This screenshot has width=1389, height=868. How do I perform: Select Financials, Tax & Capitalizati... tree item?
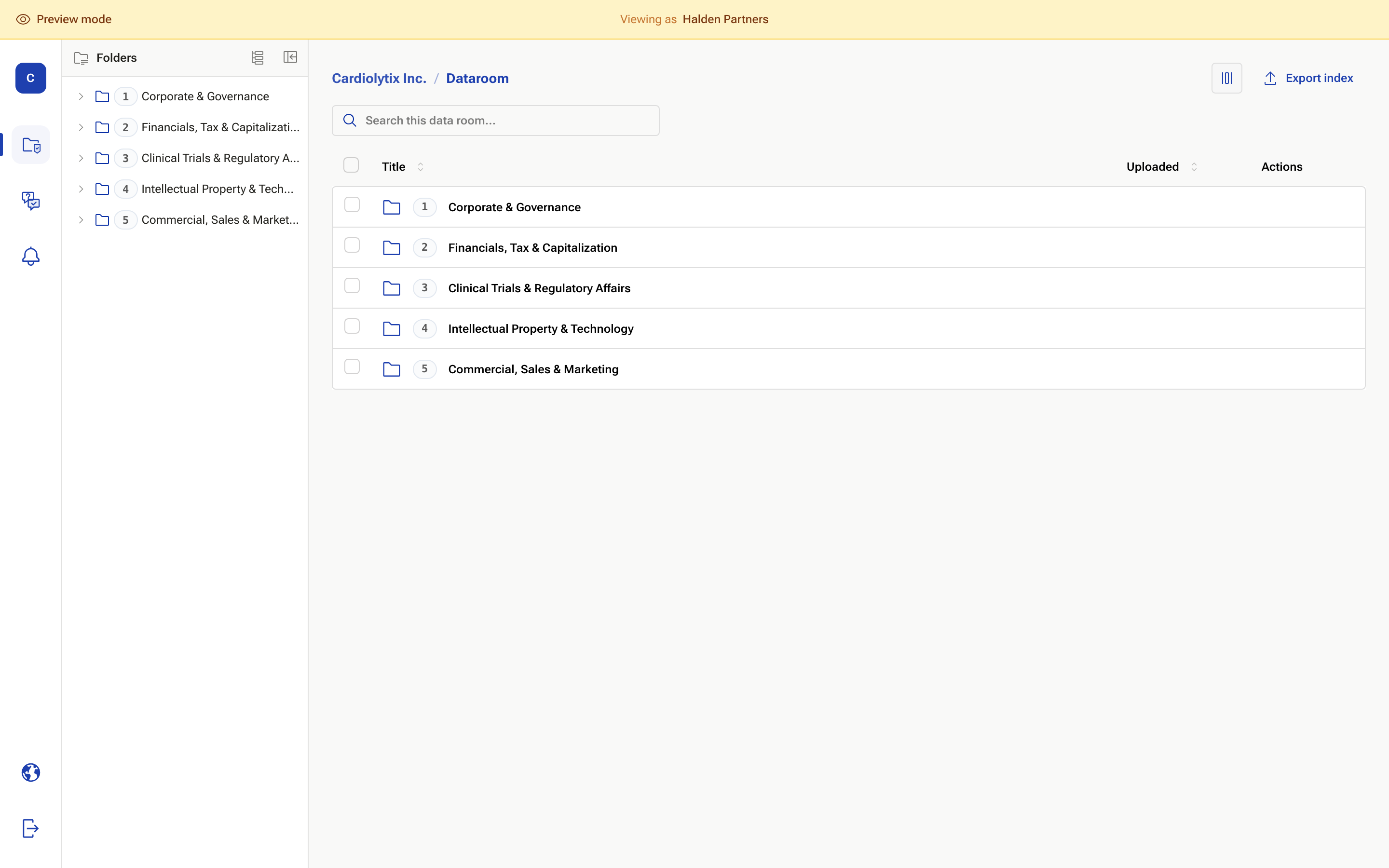pos(220,127)
